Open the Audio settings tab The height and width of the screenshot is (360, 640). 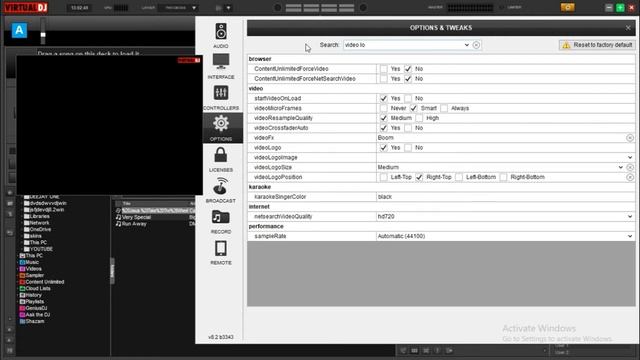click(x=221, y=36)
